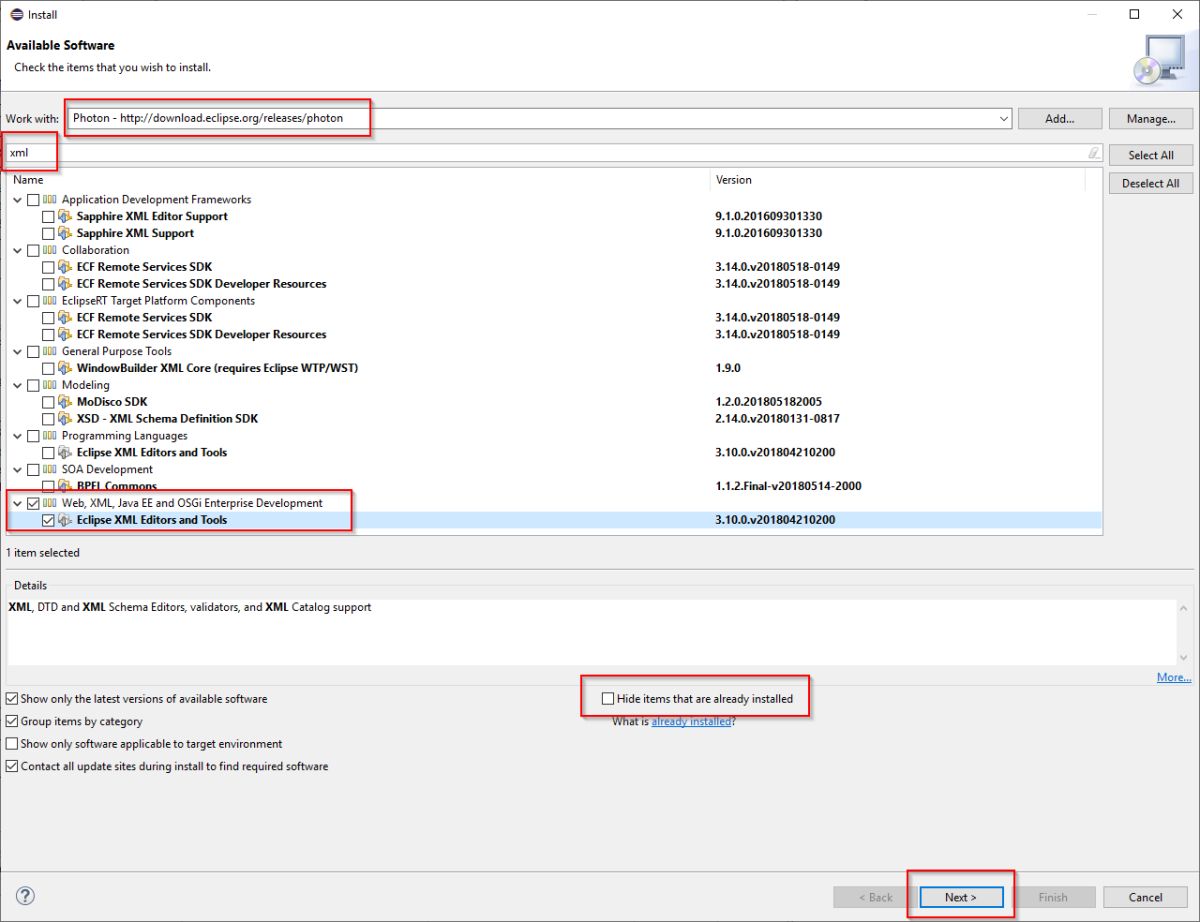Open the already installed link
Viewport: 1200px width, 922px height.
[x=691, y=721]
